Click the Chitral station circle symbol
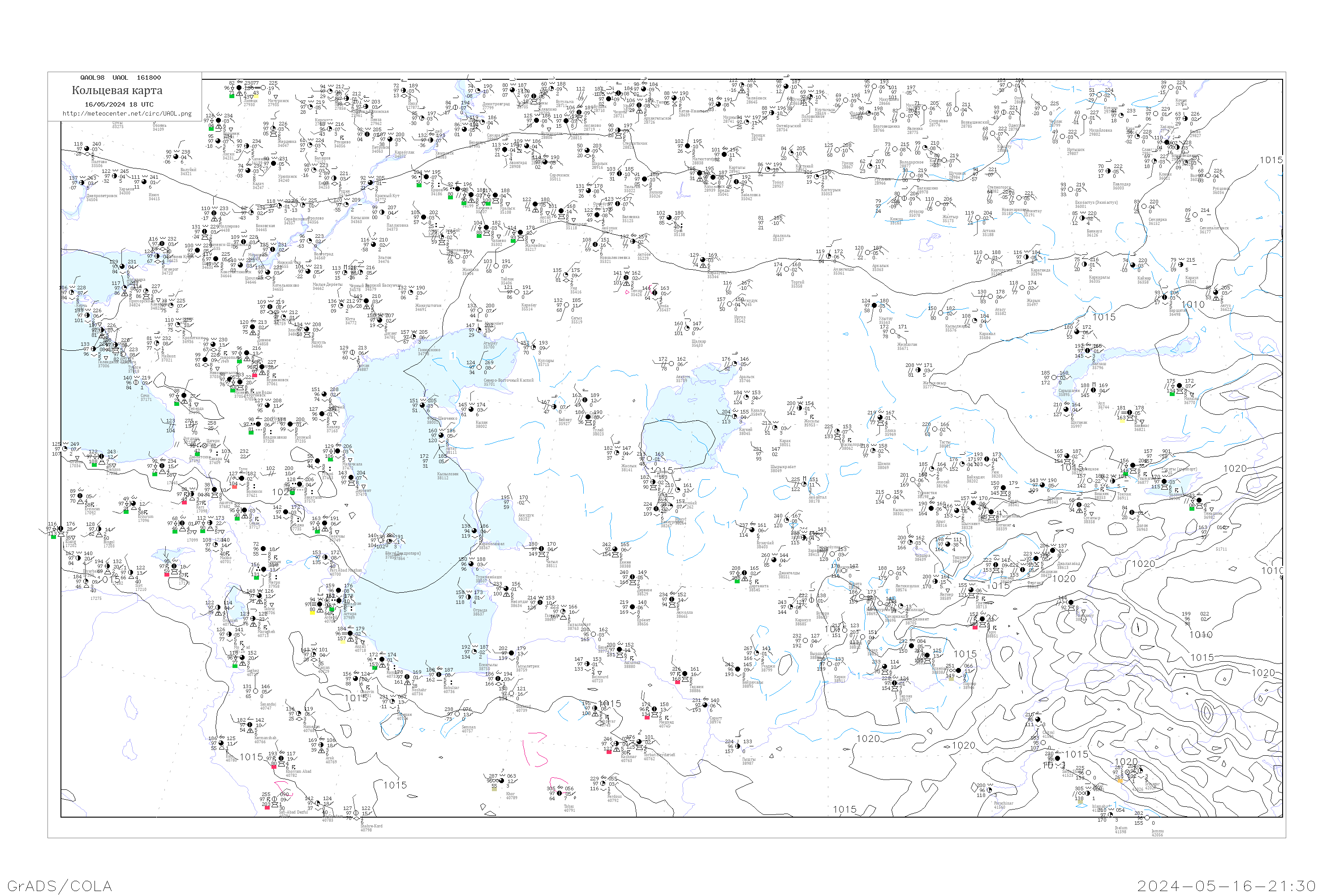Image resolution: width=1344 pixels, height=896 pixels. tap(1038, 720)
